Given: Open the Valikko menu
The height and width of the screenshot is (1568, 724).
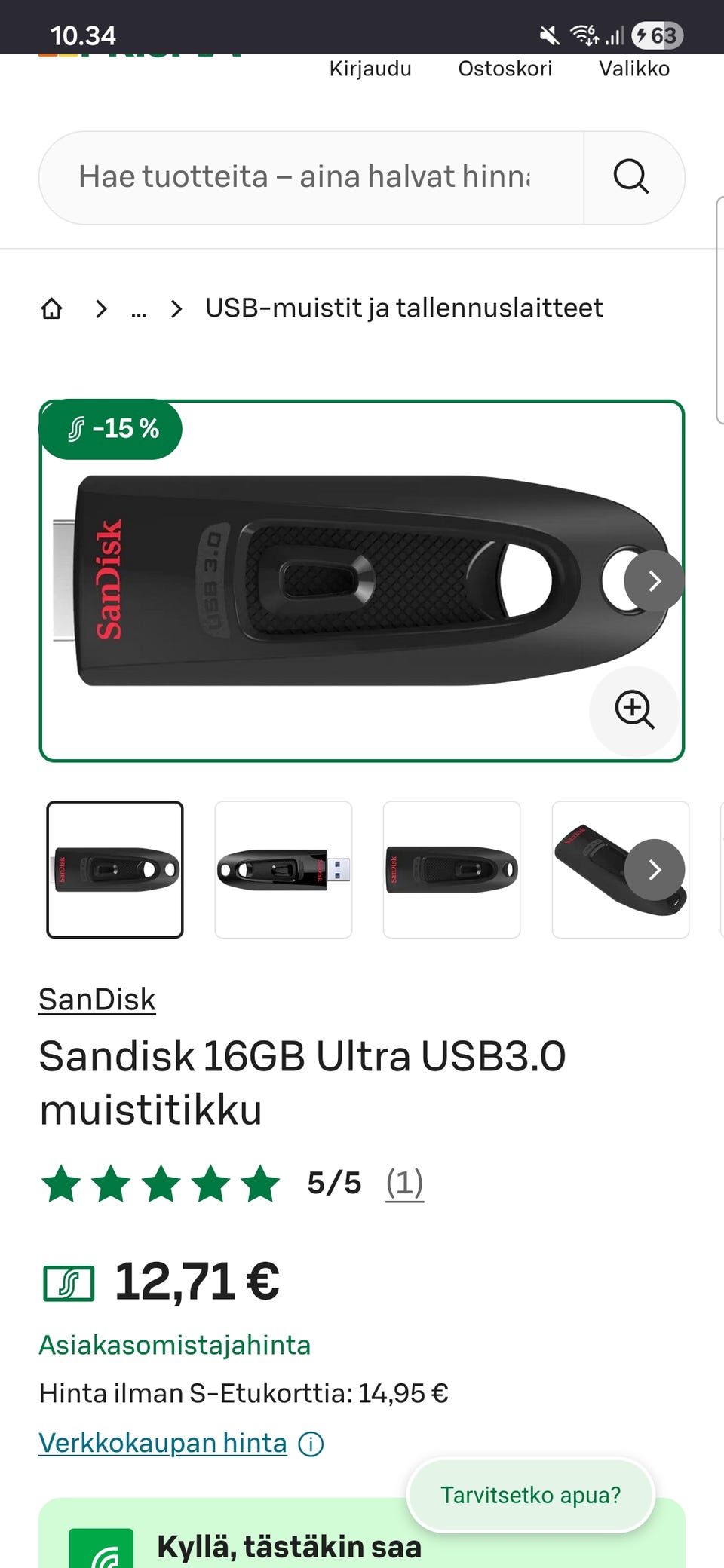Looking at the screenshot, I should 634,69.
